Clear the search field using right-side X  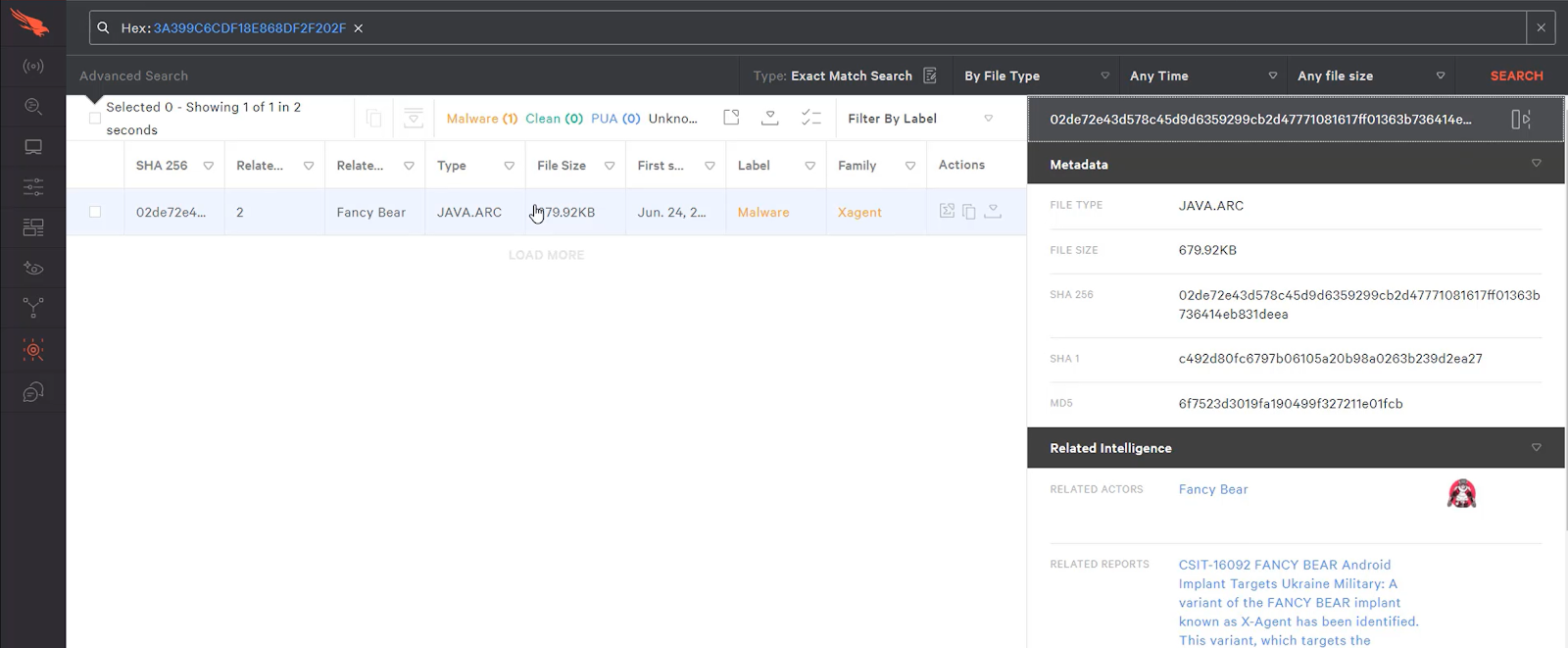[1541, 27]
